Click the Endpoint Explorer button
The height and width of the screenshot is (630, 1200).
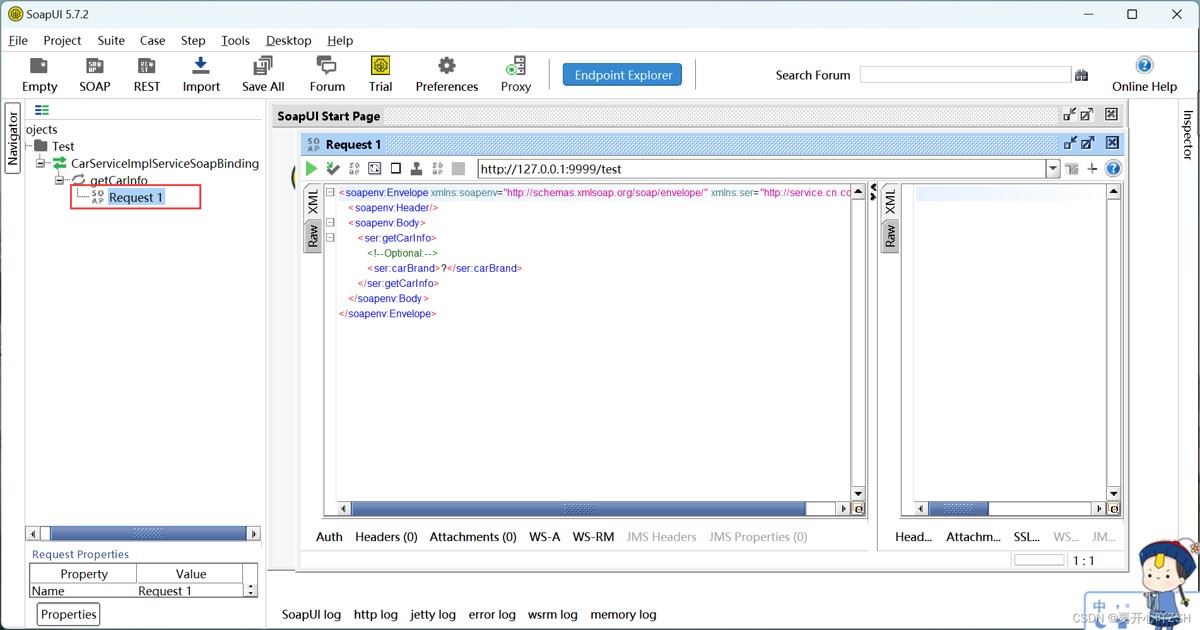point(622,75)
